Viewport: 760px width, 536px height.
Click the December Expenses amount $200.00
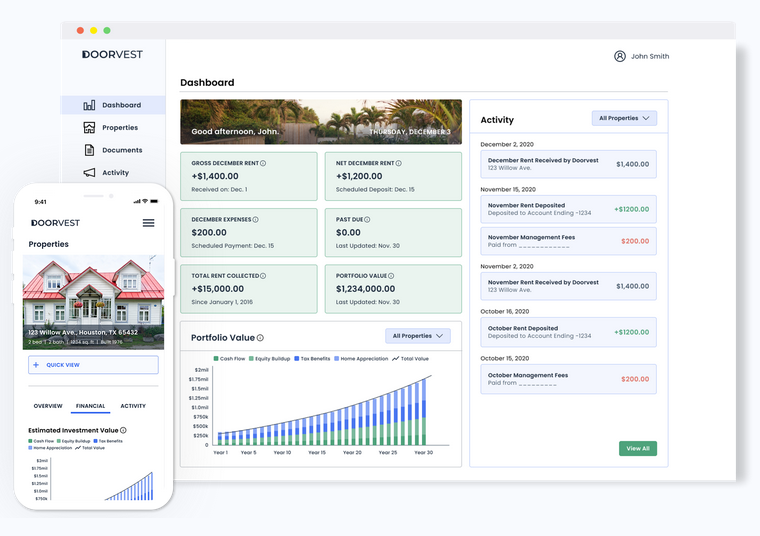point(209,233)
